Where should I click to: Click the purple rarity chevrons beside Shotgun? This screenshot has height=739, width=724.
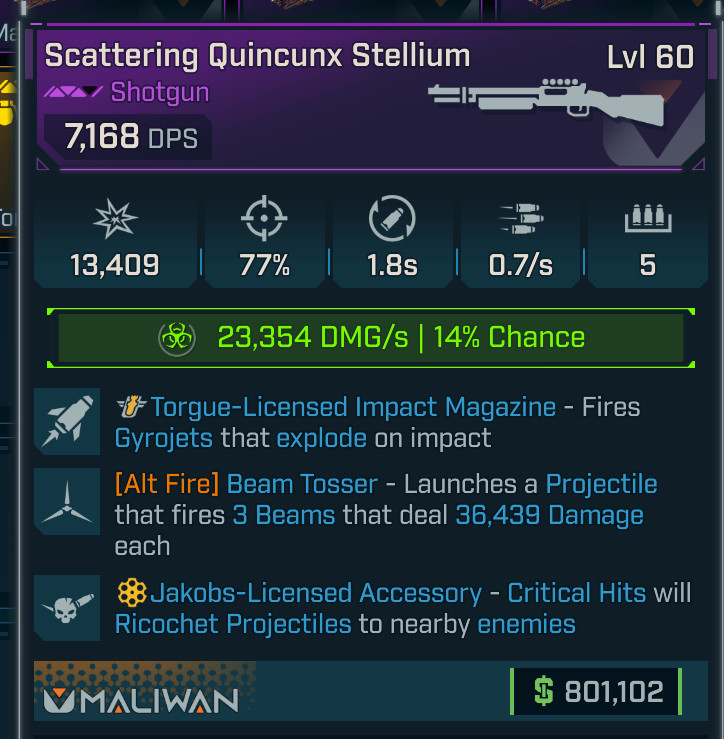click(x=74, y=91)
